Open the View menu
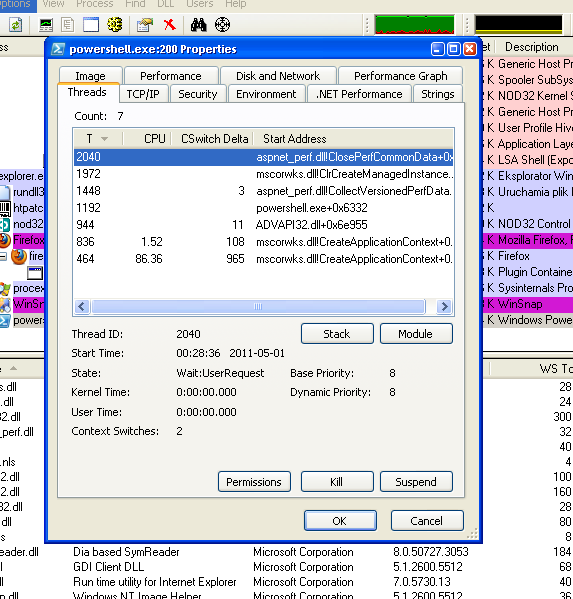Screen dimensions: 573x599 (53, 4)
